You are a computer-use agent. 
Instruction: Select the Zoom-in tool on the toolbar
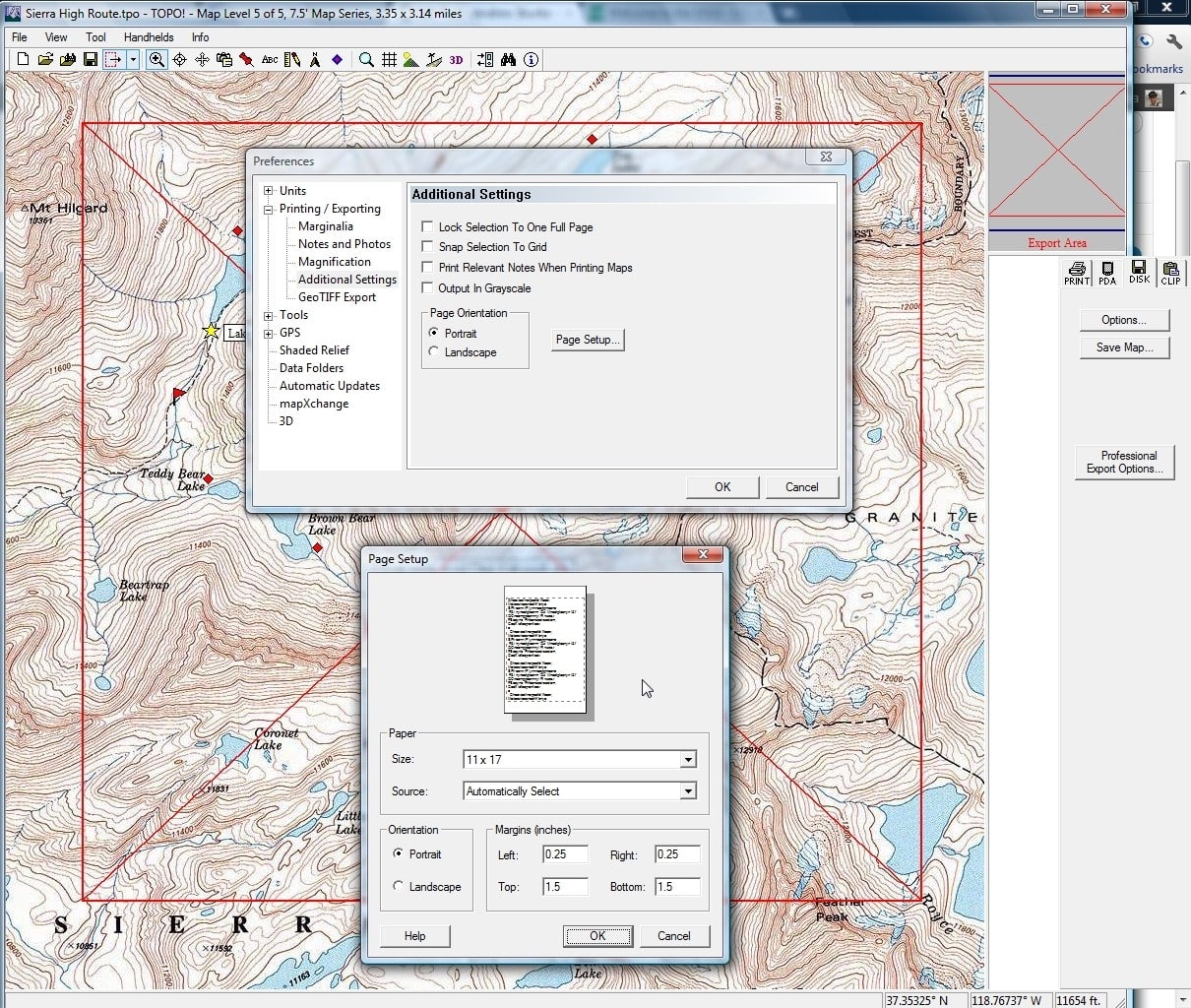pos(156,59)
